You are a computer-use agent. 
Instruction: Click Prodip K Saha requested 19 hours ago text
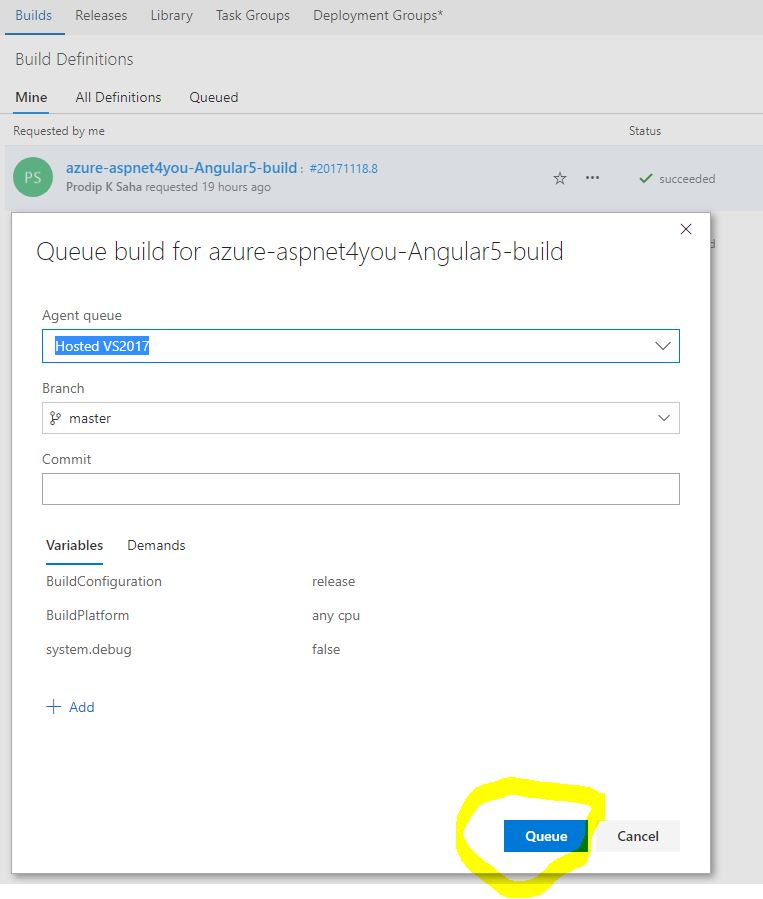coord(169,187)
